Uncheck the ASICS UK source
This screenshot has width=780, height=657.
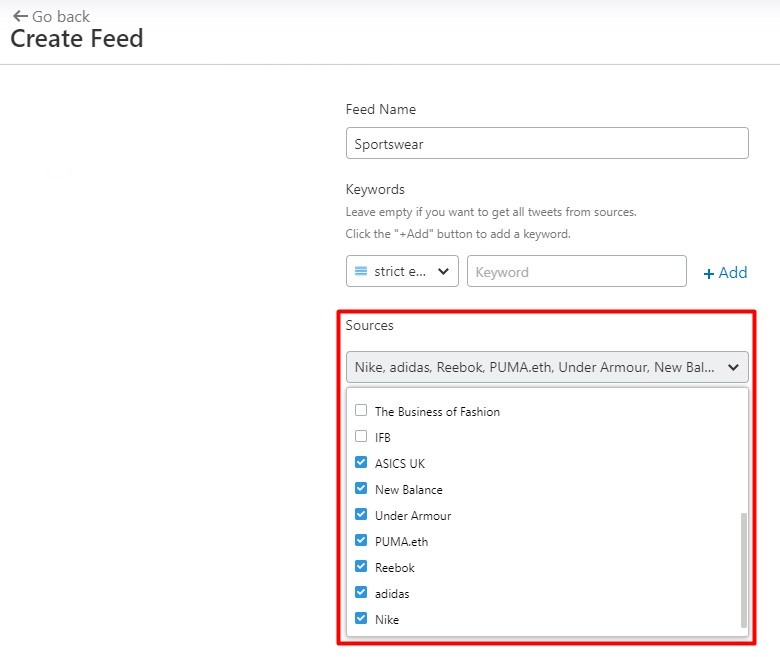tap(361, 463)
